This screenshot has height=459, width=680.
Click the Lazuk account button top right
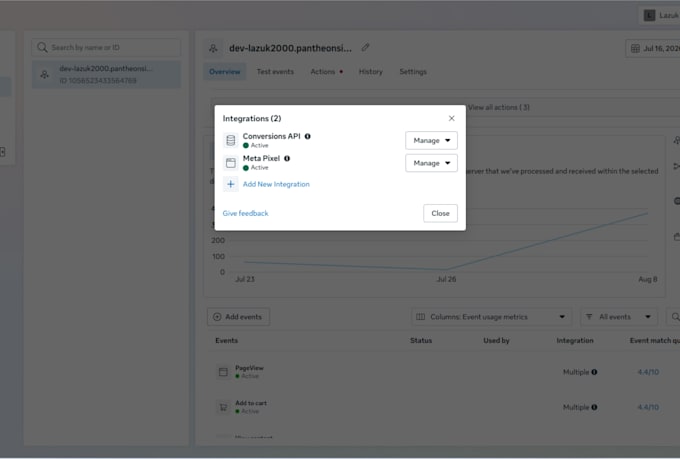[660, 15]
